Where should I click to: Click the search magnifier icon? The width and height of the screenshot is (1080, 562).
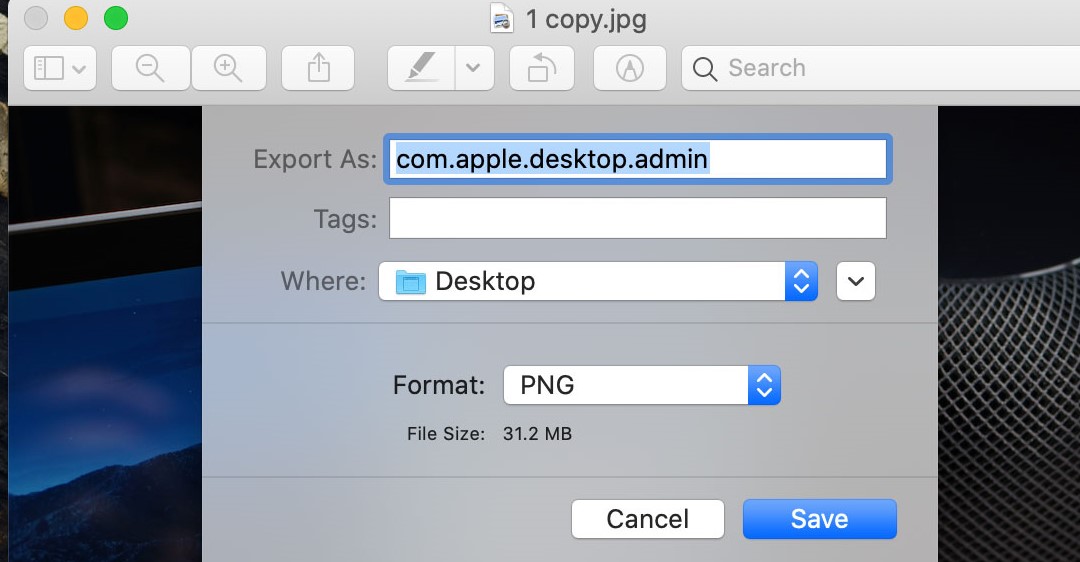point(705,69)
